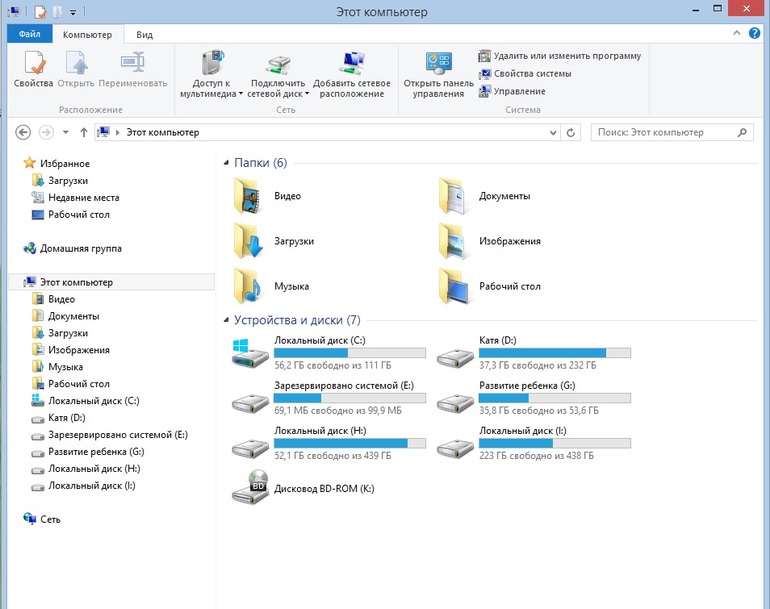Screen dimensions: 770x609
Task: Switch to the Вид ribbon tab
Action: [x=144, y=34]
